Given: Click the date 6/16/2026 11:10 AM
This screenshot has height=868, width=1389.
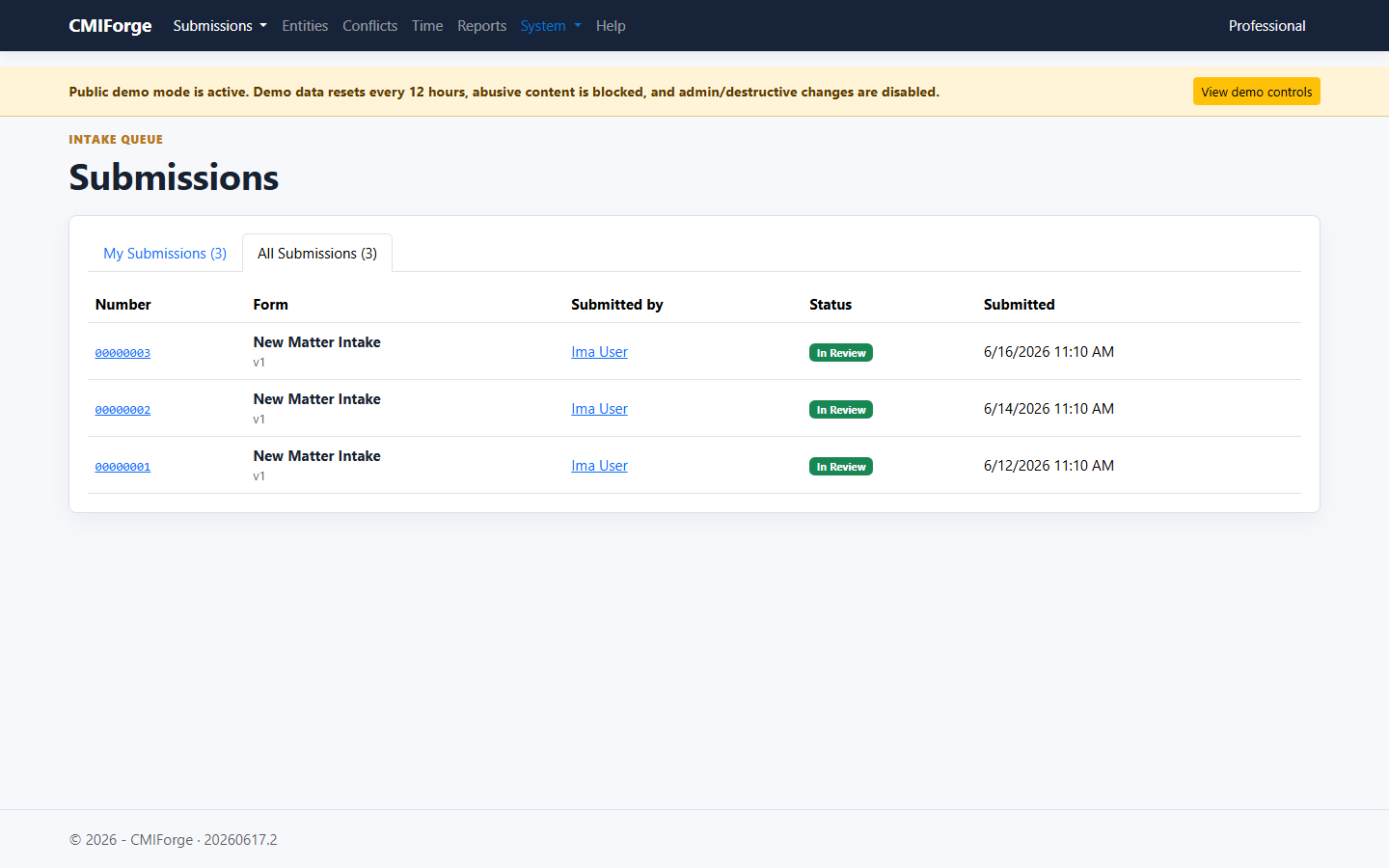Looking at the screenshot, I should pyautogui.click(x=1049, y=352).
